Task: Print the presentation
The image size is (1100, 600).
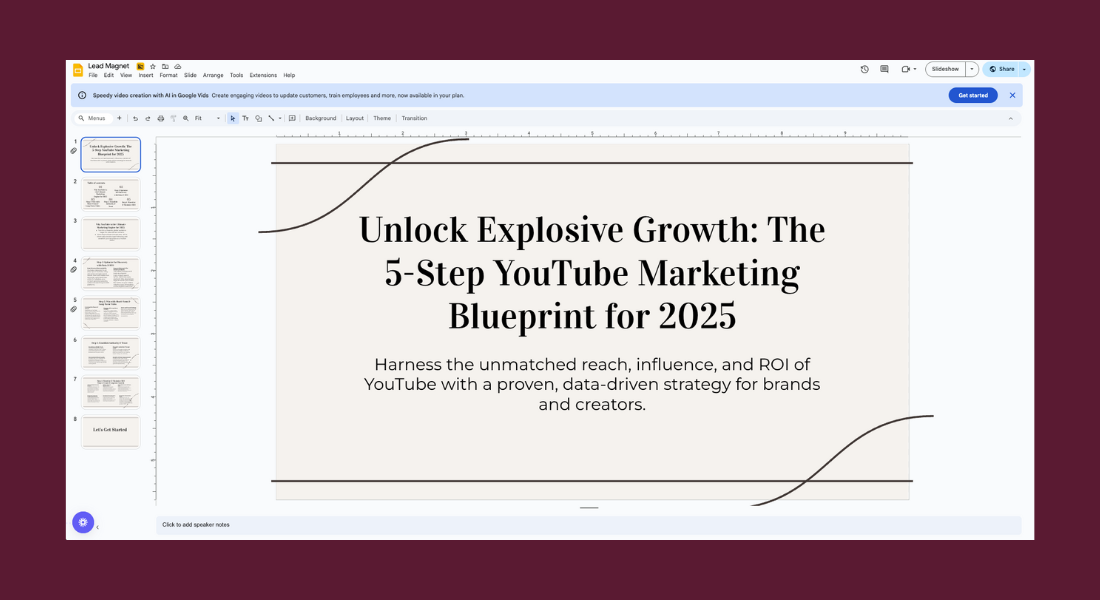Action: pyautogui.click(x=161, y=119)
